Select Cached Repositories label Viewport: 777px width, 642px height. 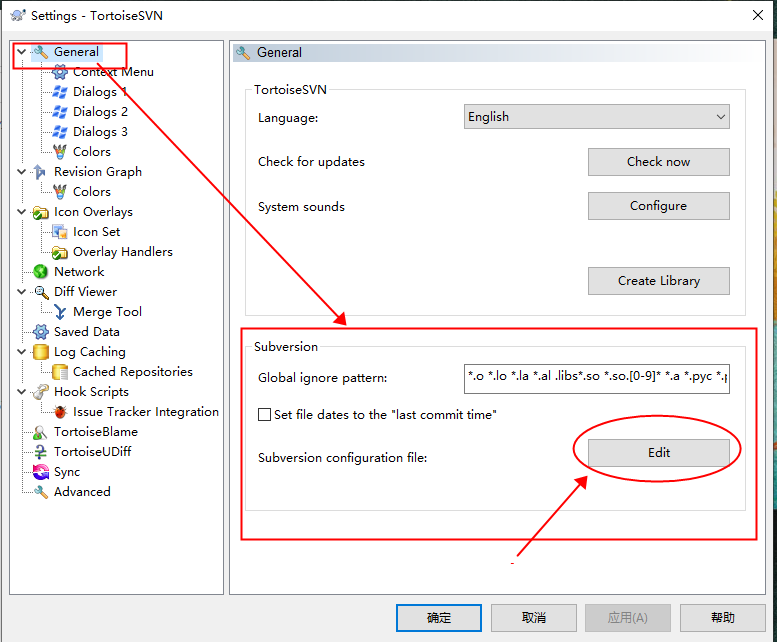133,372
